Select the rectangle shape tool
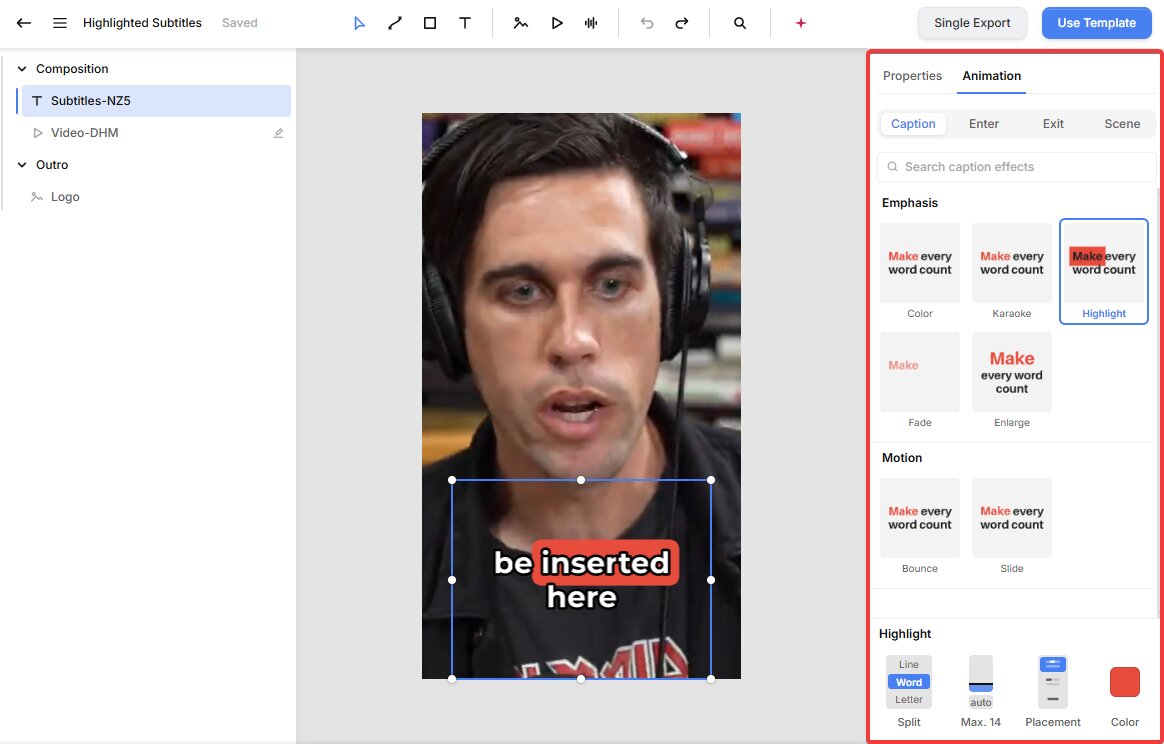The width and height of the screenshot is (1164, 744). (x=430, y=23)
